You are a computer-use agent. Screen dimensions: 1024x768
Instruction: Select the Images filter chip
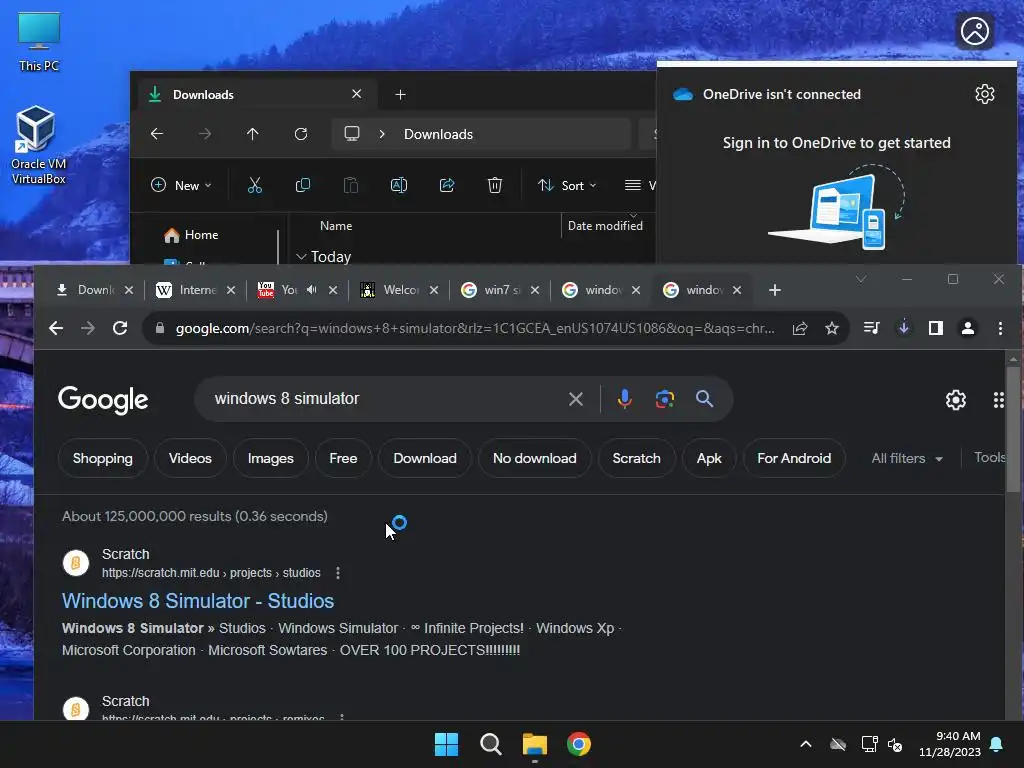tap(270, 458)
